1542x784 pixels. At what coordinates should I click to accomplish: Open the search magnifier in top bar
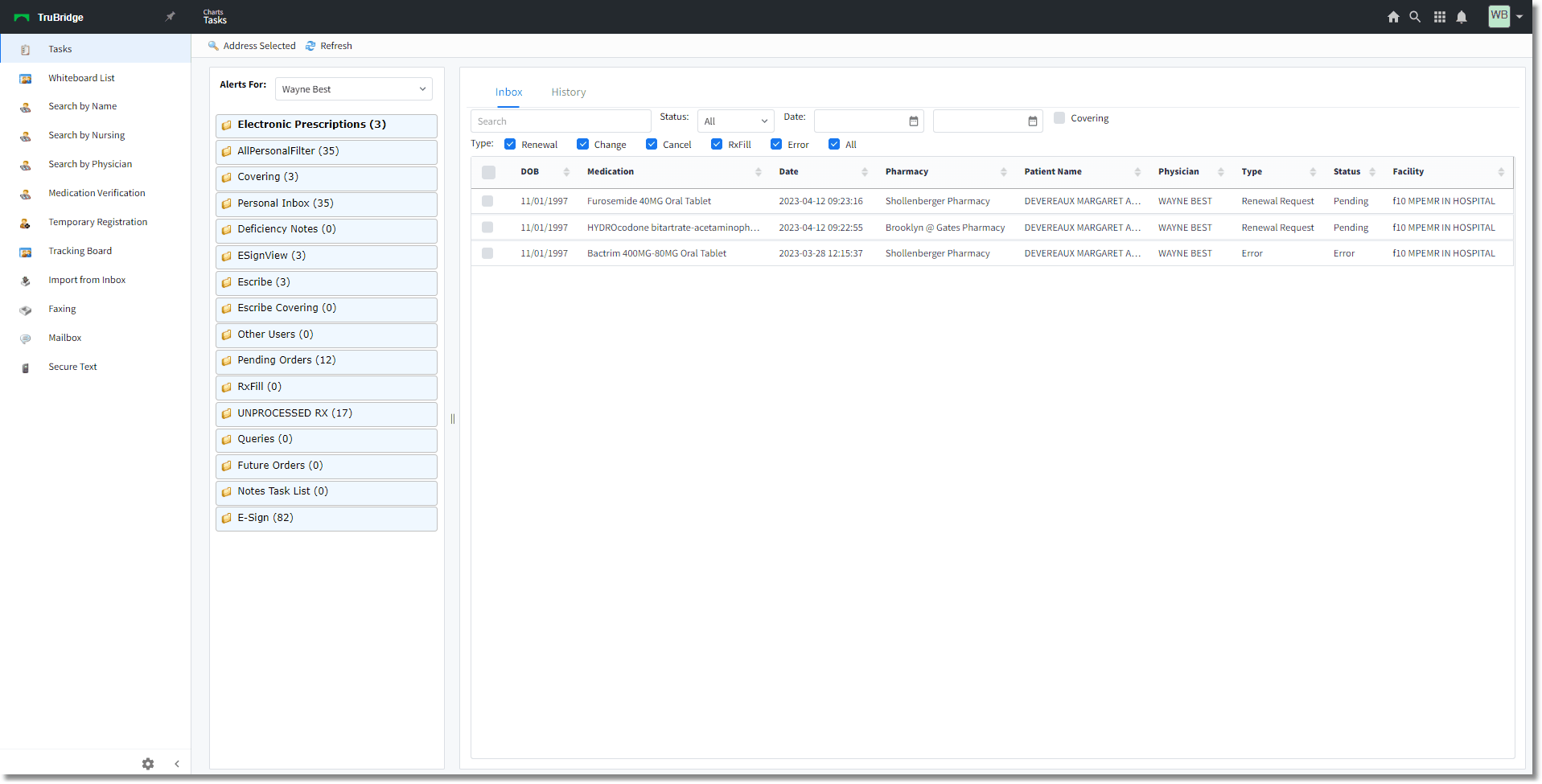point(1415,17)
